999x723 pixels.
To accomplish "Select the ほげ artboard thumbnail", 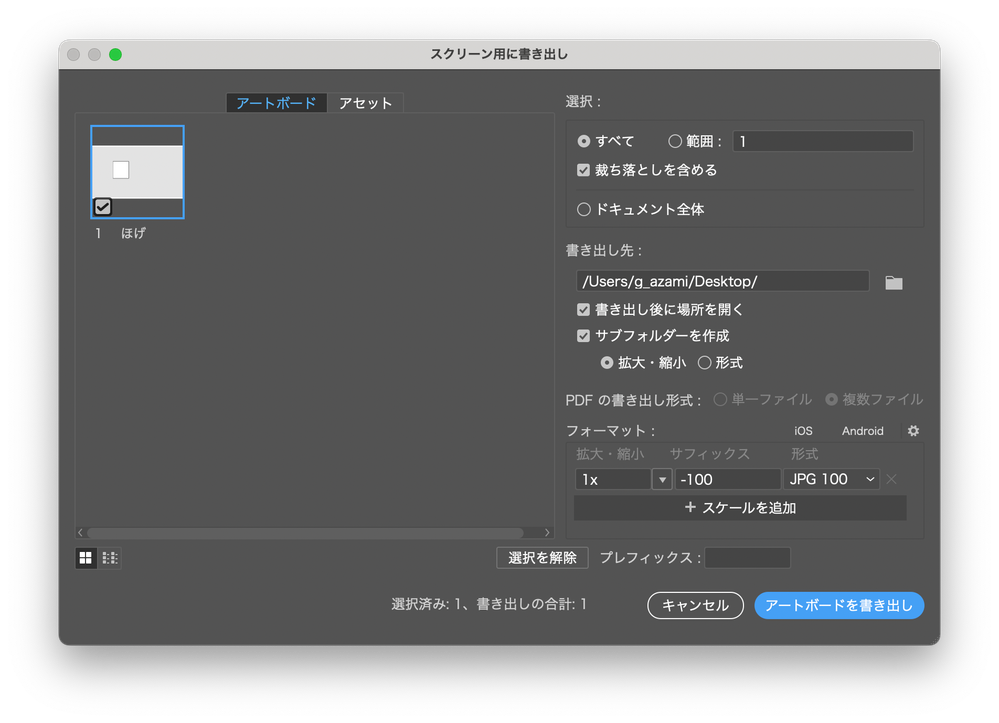I will [136, 171].
